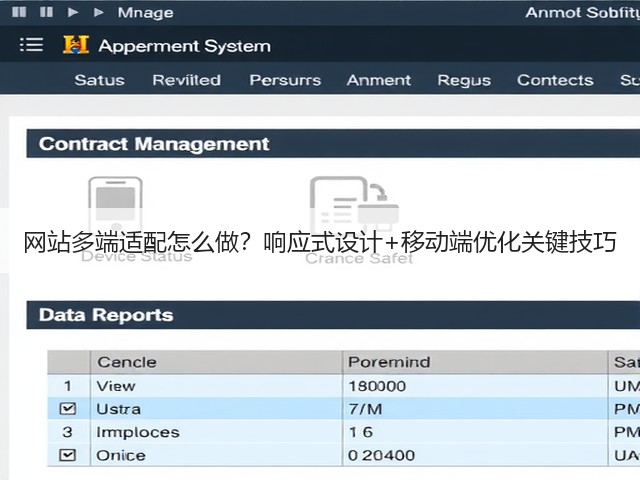Select the Regus tab
This screenshot has width=640, height=480.
(x=464, y=80)
